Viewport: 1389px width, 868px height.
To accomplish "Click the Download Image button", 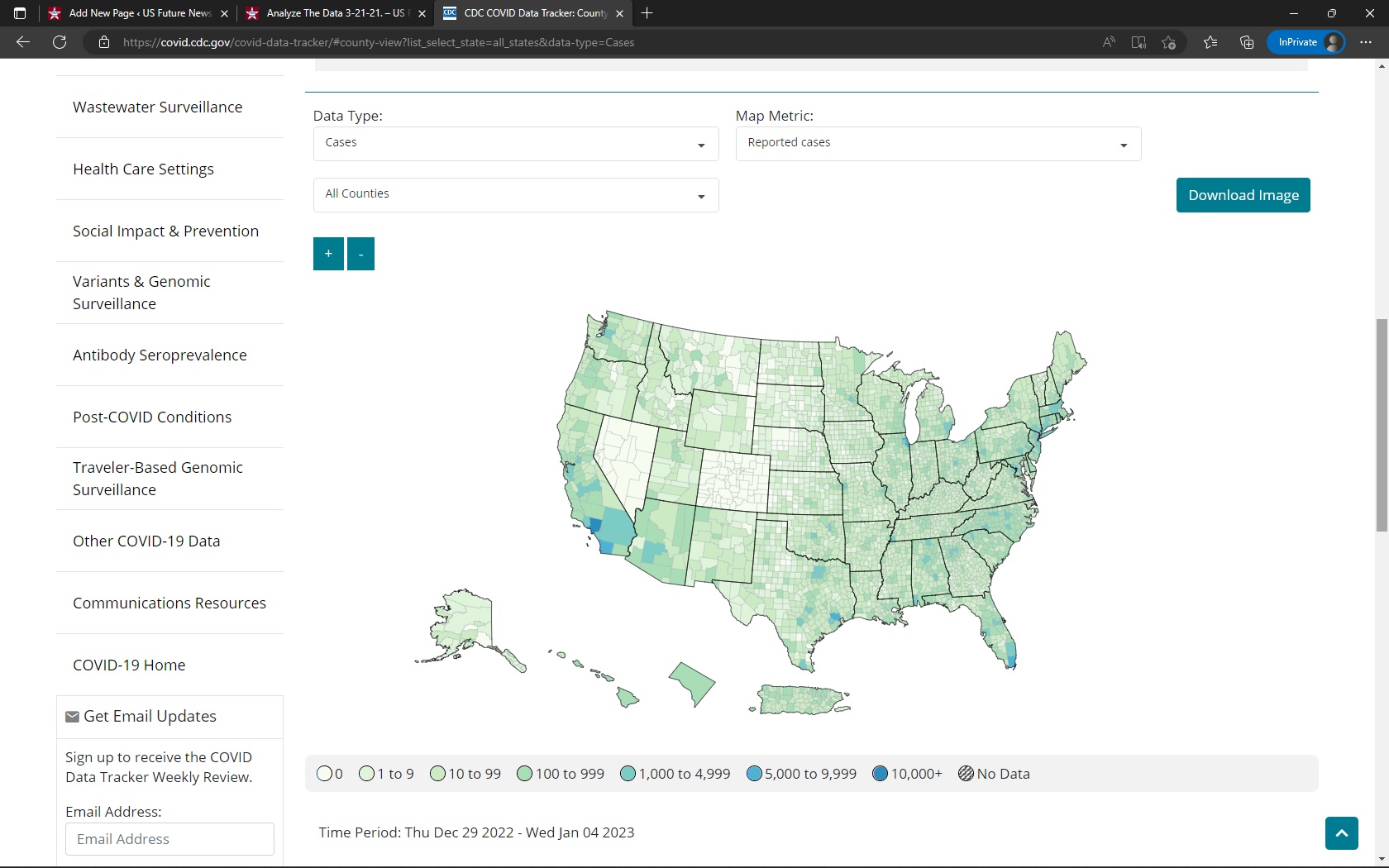I will tap(1243, 195).
